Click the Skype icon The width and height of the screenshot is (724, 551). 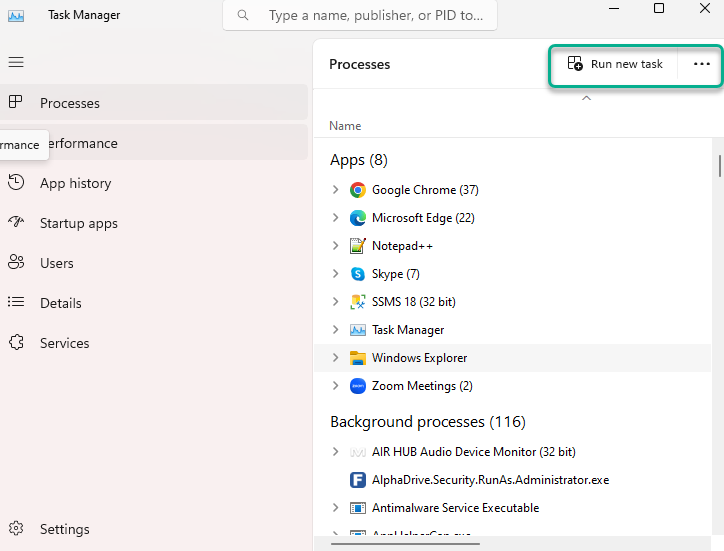[x=357, y=274]
